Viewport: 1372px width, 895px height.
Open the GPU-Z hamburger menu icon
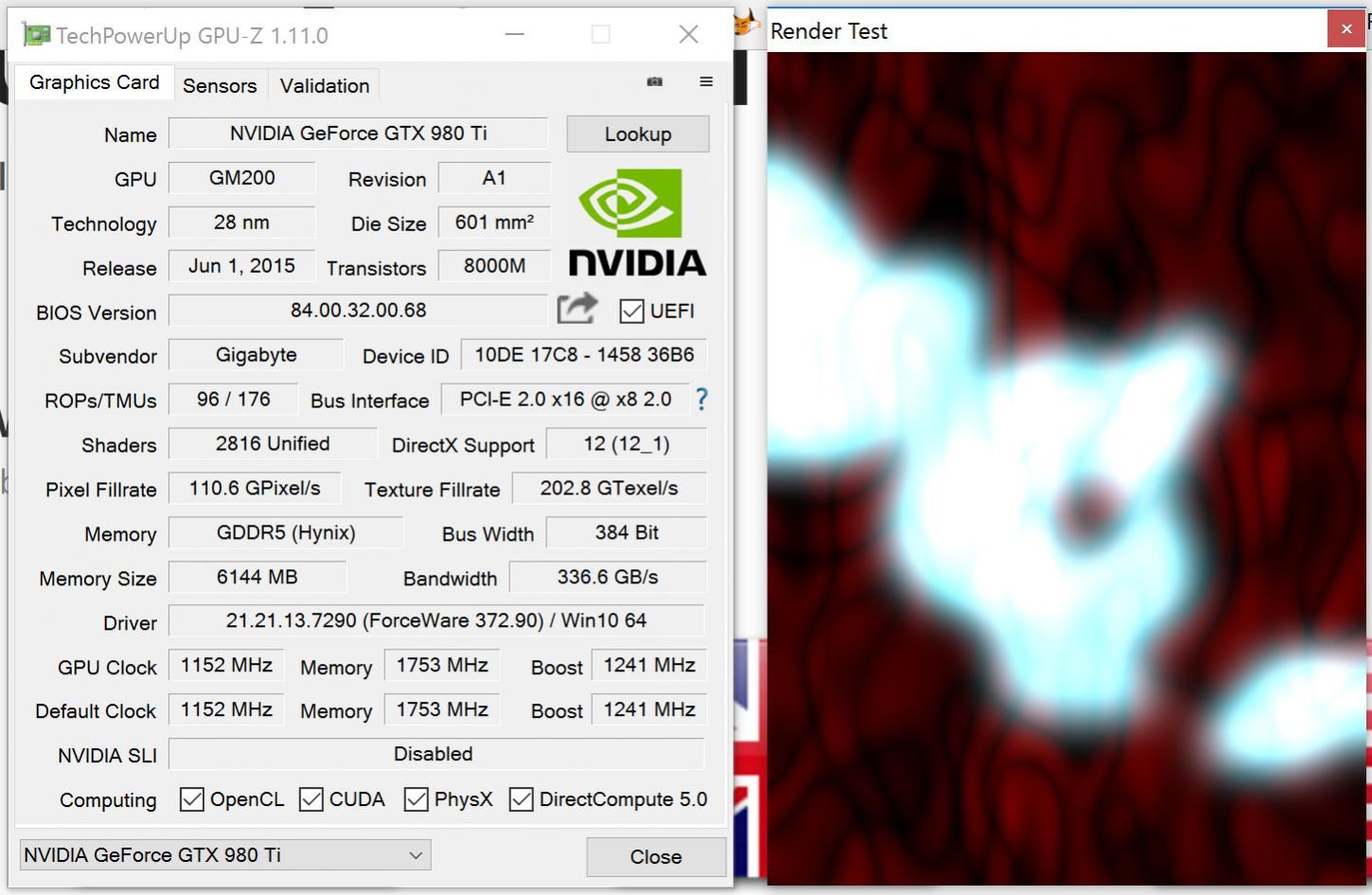coord(705,81)
